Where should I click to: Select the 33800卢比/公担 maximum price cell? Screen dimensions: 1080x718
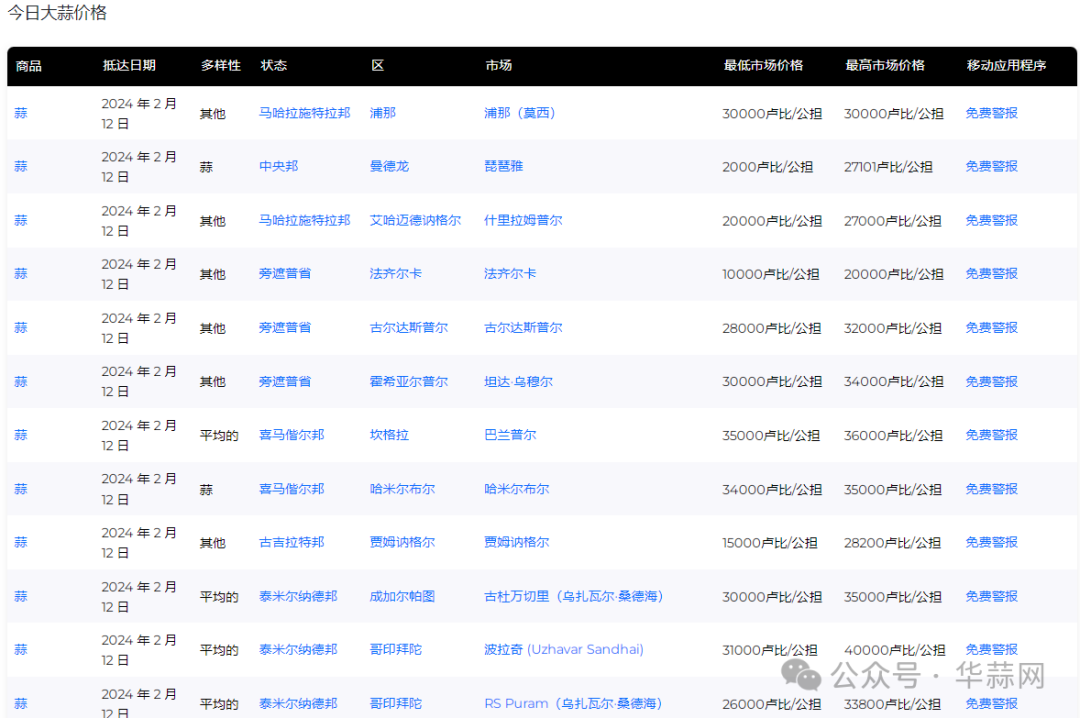point(892,704)
